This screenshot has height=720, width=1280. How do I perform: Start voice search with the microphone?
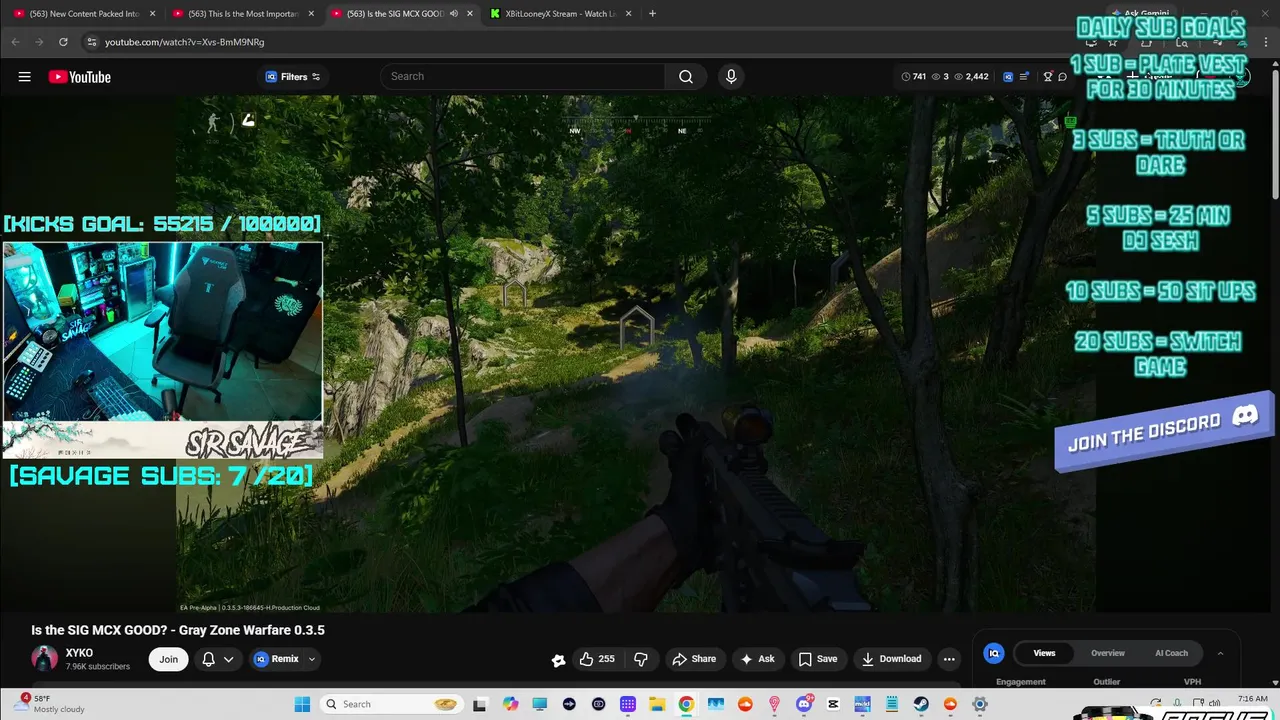(731, 77)
